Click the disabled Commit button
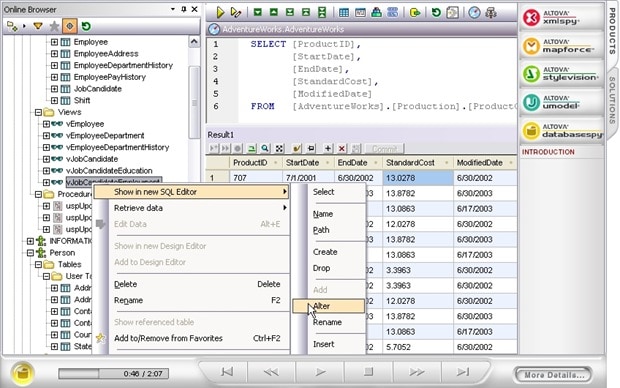Screen dimensions: 620x388 (x=384, y=149)
